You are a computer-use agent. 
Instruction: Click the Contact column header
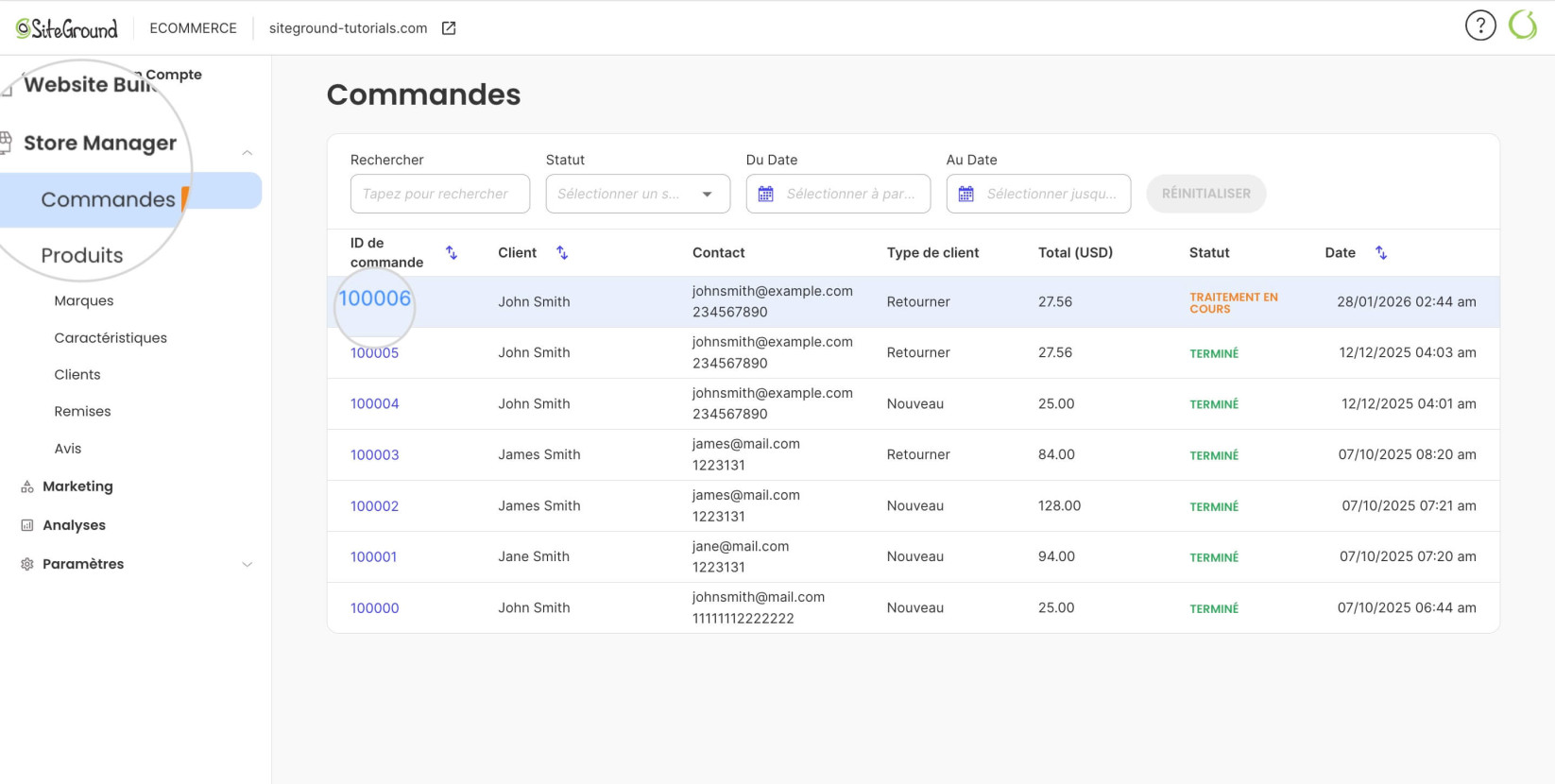(719, 252)
